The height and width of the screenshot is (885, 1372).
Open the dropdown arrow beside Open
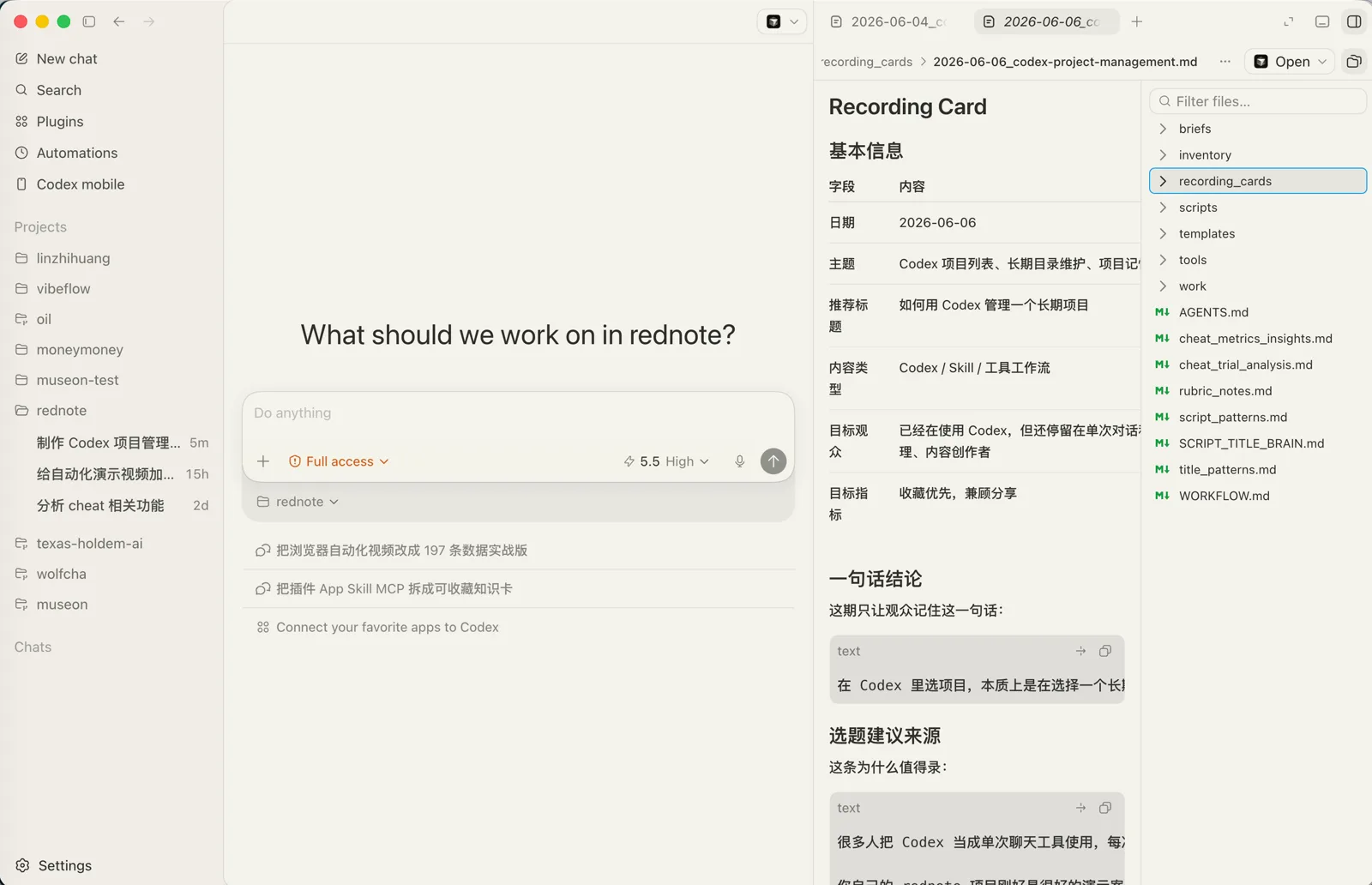(x=1323, y=62)
